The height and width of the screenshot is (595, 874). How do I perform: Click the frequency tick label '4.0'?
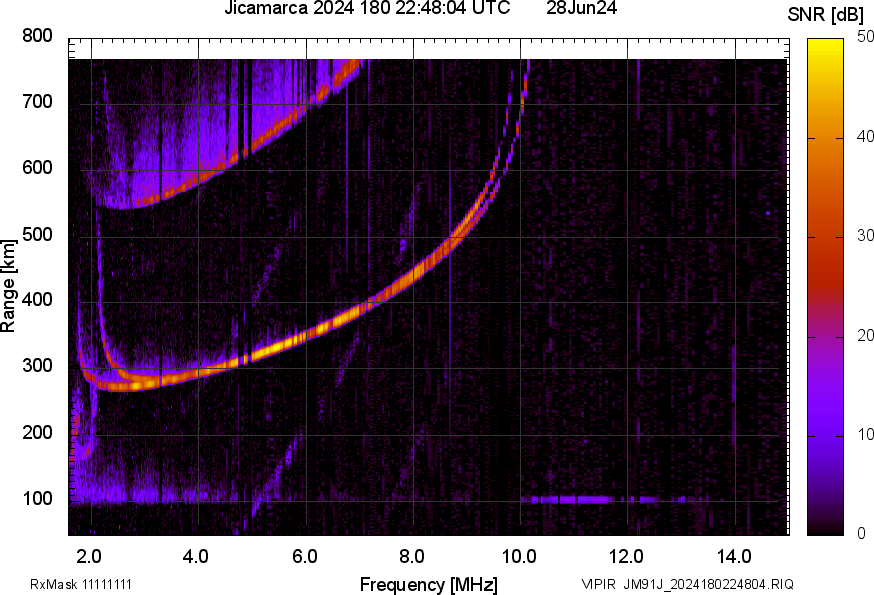pyautogui.click(x=196, y=557)
